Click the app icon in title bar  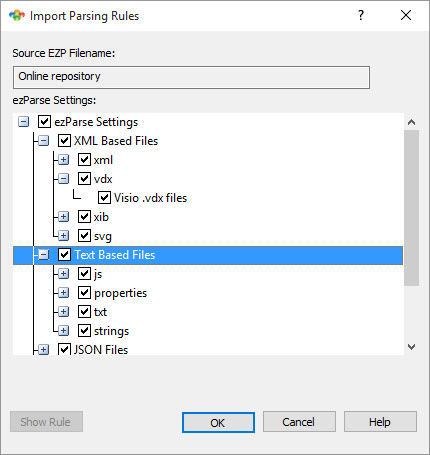coord(17,16)
